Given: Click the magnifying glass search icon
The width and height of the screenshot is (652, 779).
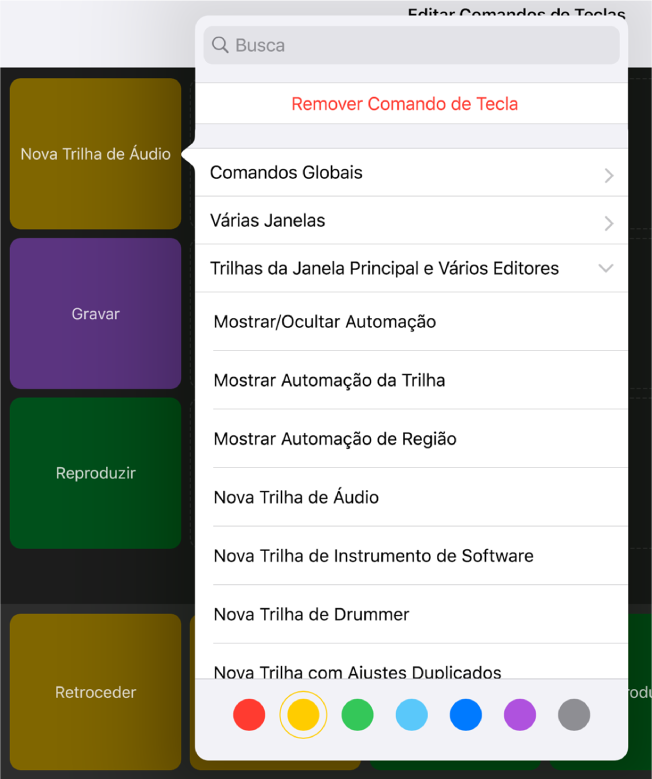Looking at the screenshot, I should click(220, 45).
